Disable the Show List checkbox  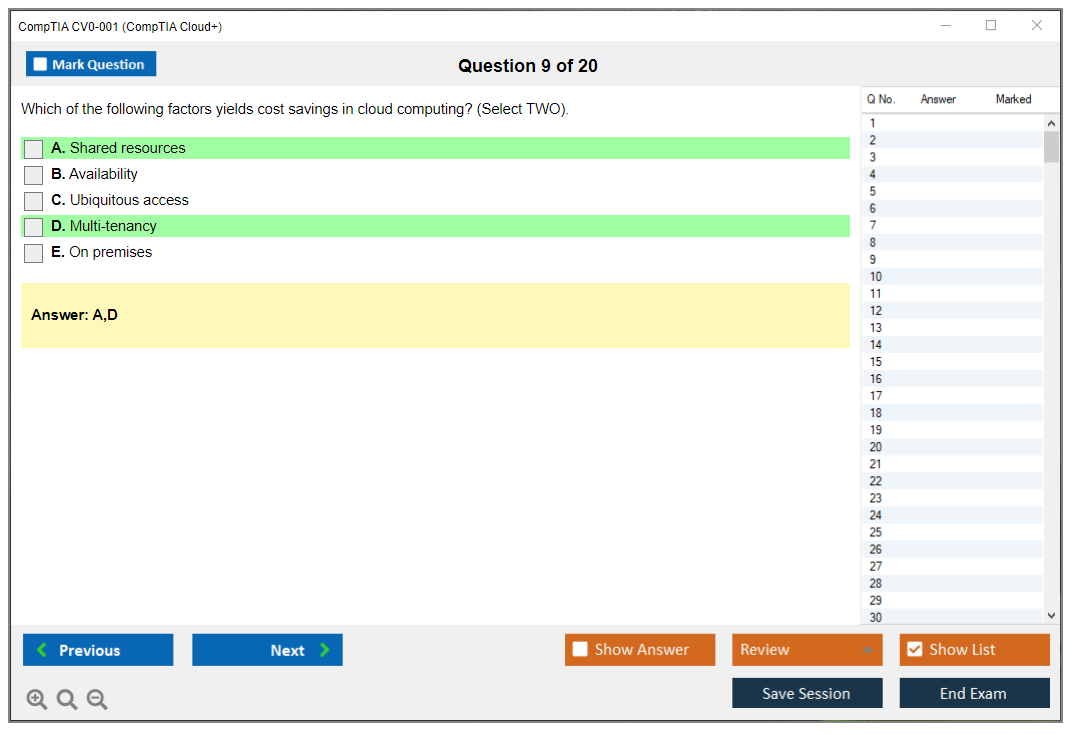(914, 650)
